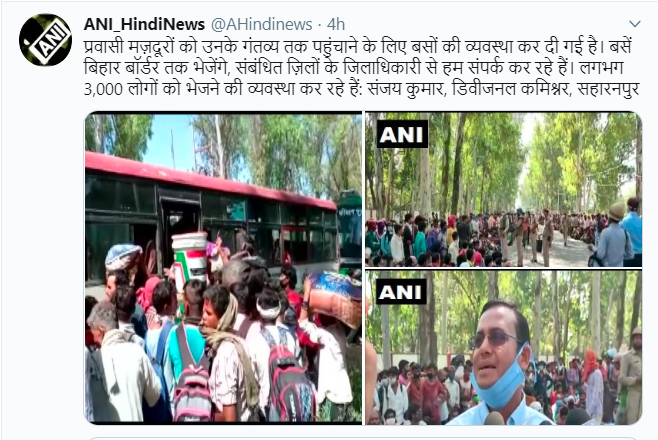Screen dimensions: 658x440
Task: Click the police officers on the road
Action: [x=529, y=237]
